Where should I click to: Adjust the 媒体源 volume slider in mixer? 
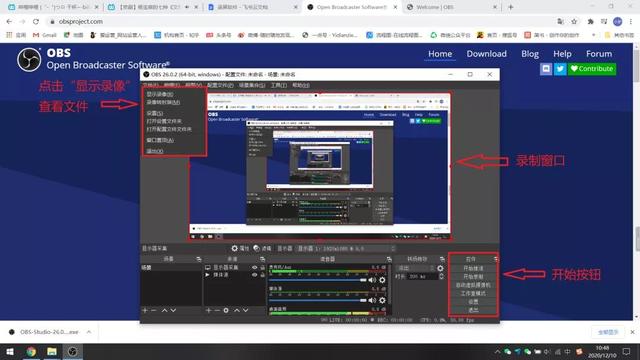(x=318, y=300)
